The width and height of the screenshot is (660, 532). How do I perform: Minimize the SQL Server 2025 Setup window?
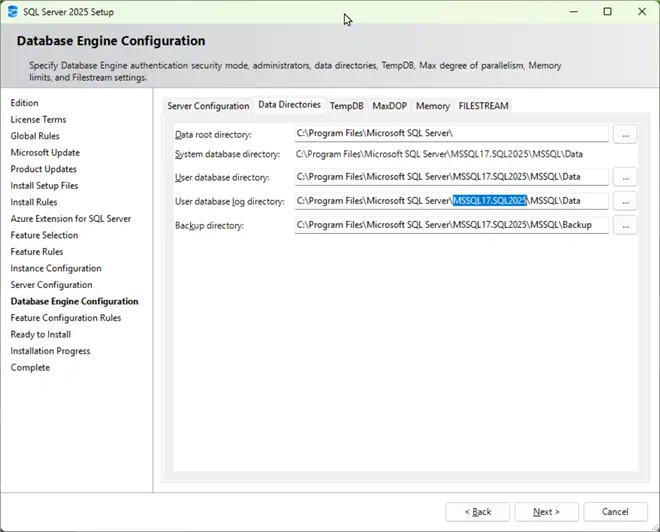click(x=573, y=11)
